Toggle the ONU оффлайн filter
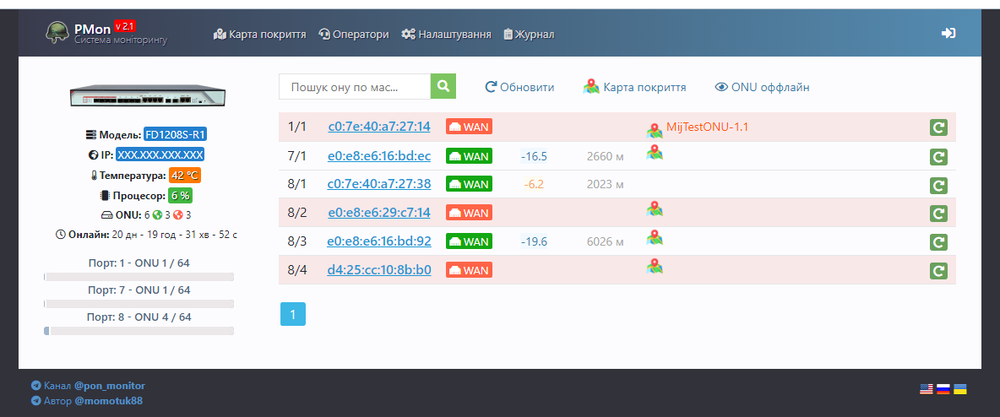This screenshot has height=417, width=1000. tap(761, 87)
